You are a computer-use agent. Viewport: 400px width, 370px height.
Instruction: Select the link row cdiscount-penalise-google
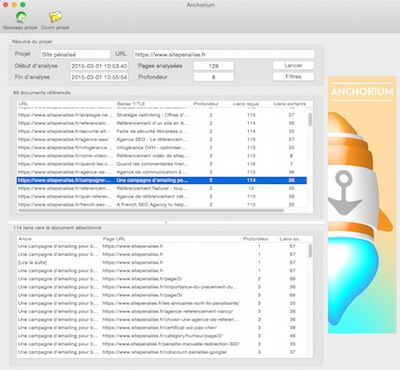[x=162, y=352]
